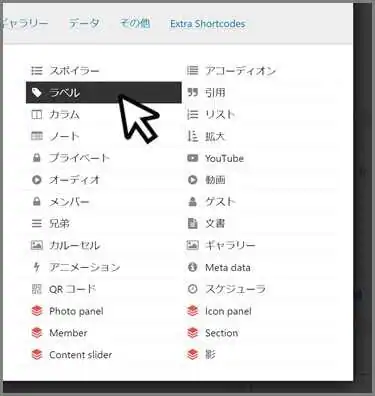375x396 pixels.
Task: Select the アコーディオン shortcode
Action: pyautogui.click(x=260, y=71)
